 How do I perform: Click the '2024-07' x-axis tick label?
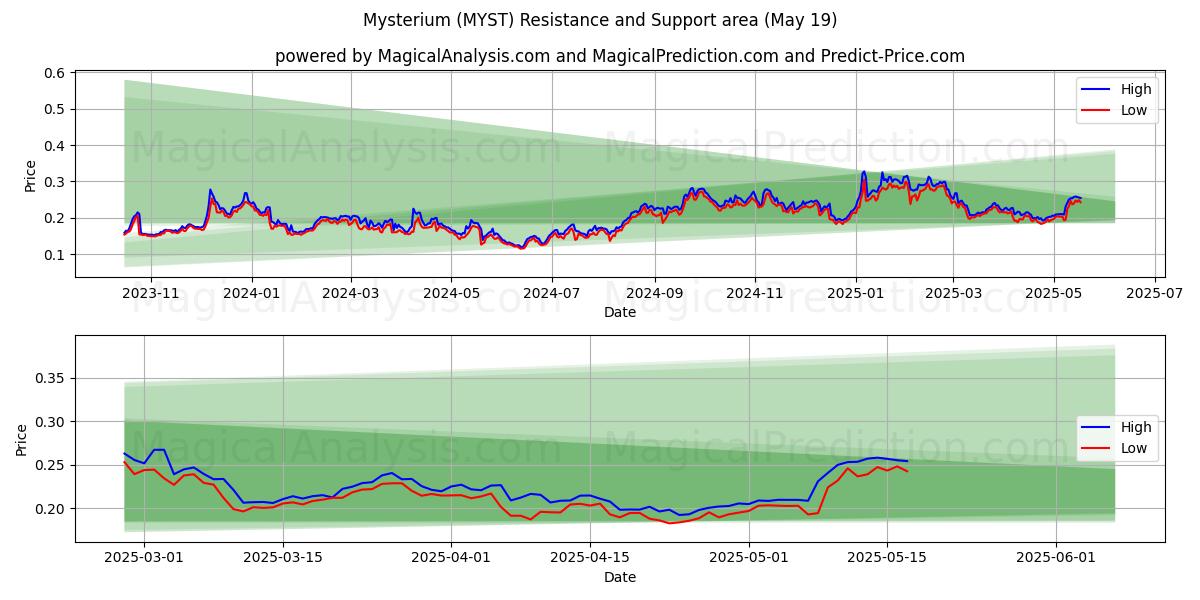coord(551,294)
